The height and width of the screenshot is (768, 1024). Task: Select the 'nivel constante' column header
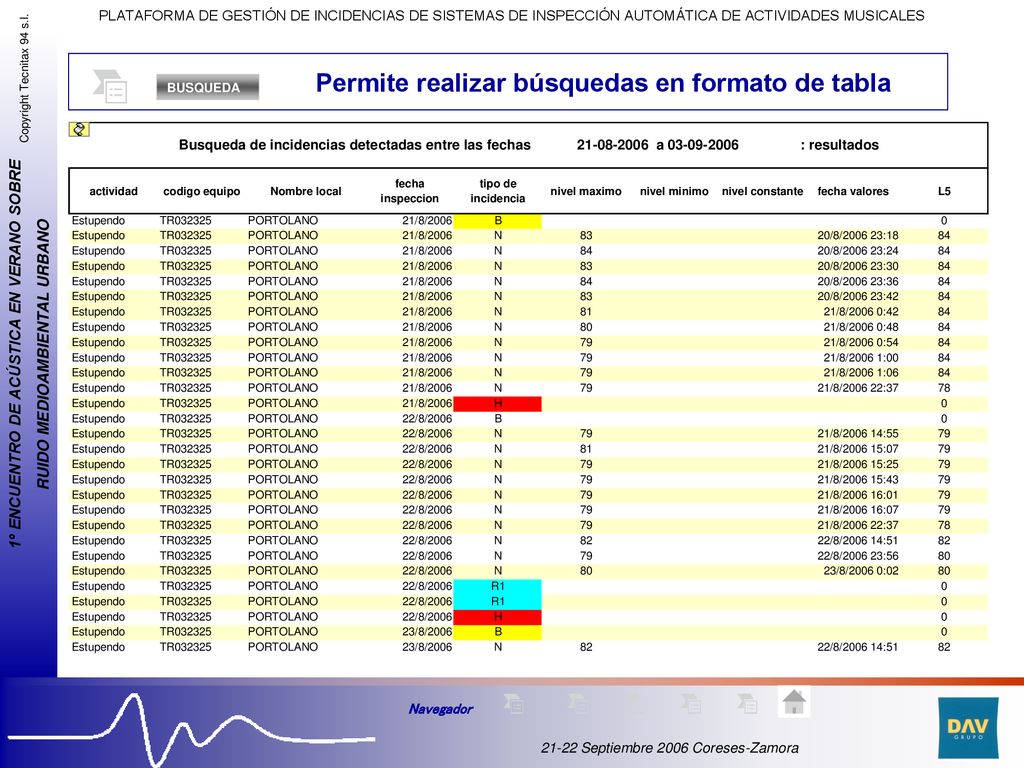click(762, 191)
